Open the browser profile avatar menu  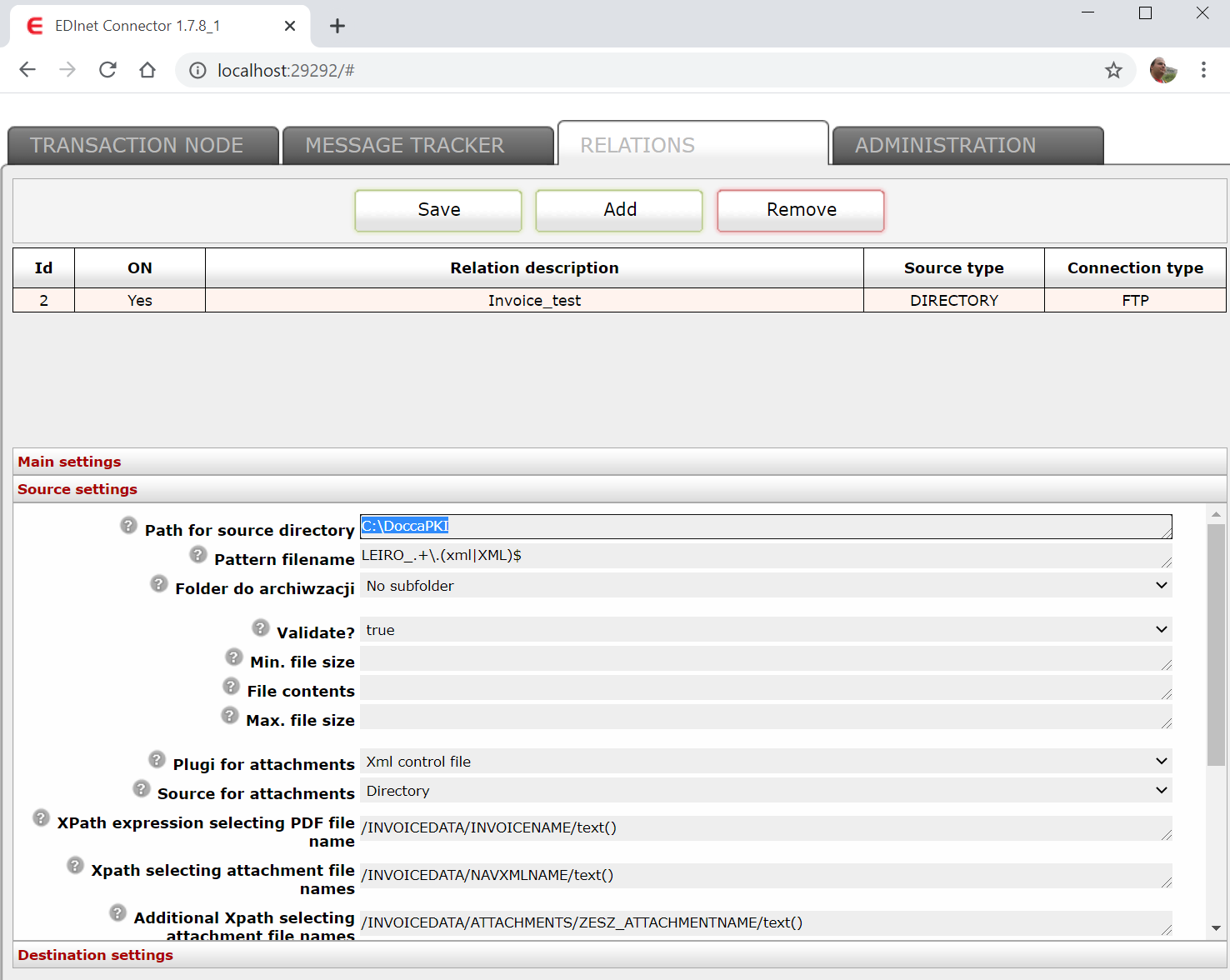coord(1163,70)
